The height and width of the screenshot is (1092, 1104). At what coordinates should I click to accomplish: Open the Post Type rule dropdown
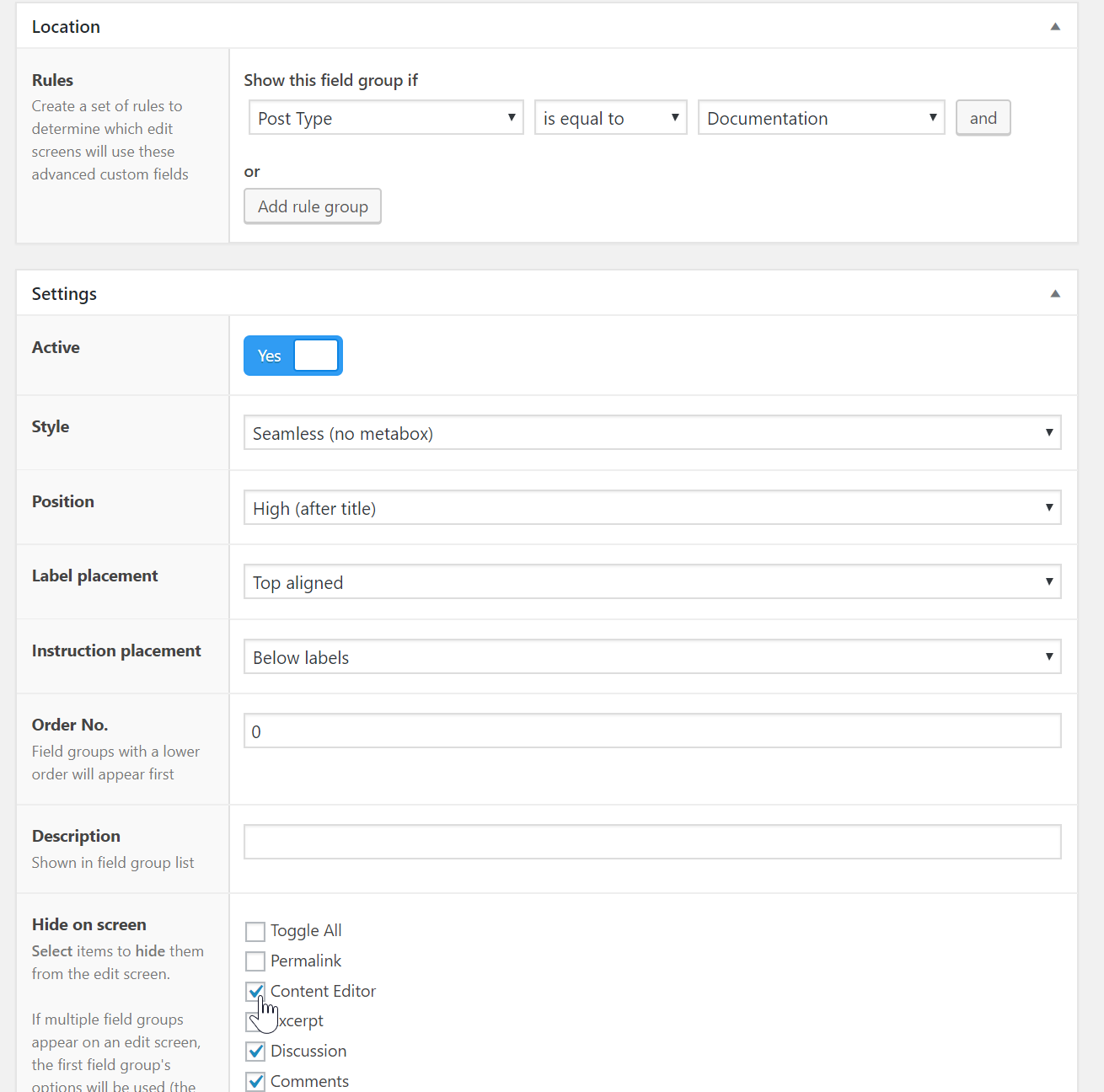point(384,117)
